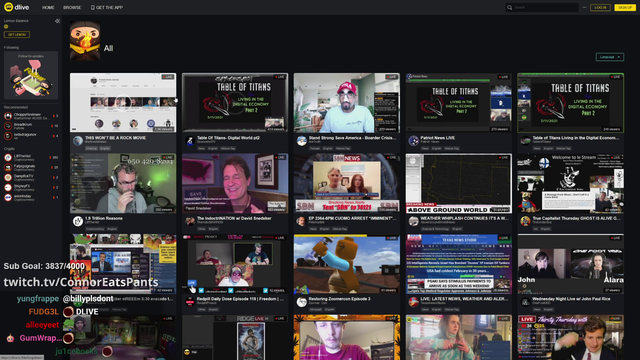640x360 pixels.
Task: Click avatar beside Patriot News LIVE
Action: tap(413, 141)
